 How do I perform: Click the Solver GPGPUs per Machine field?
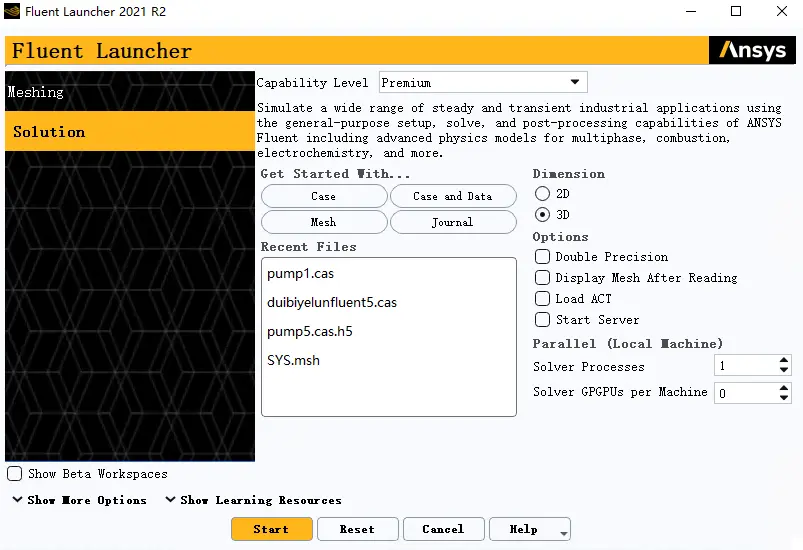[746, 393]
